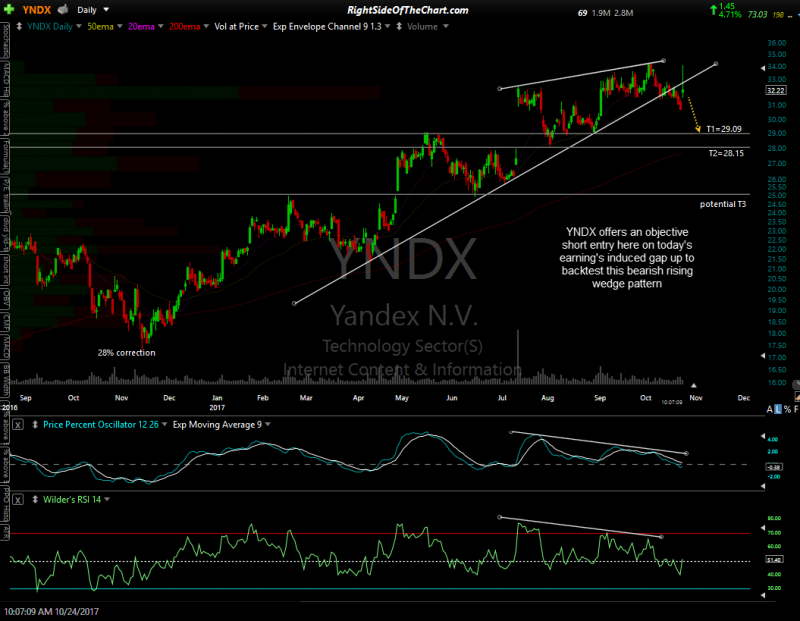The image size is (800, 621).
Task: Click the resize arrows beside Wilder's RSI 14
Action: [x=33, y=499]
